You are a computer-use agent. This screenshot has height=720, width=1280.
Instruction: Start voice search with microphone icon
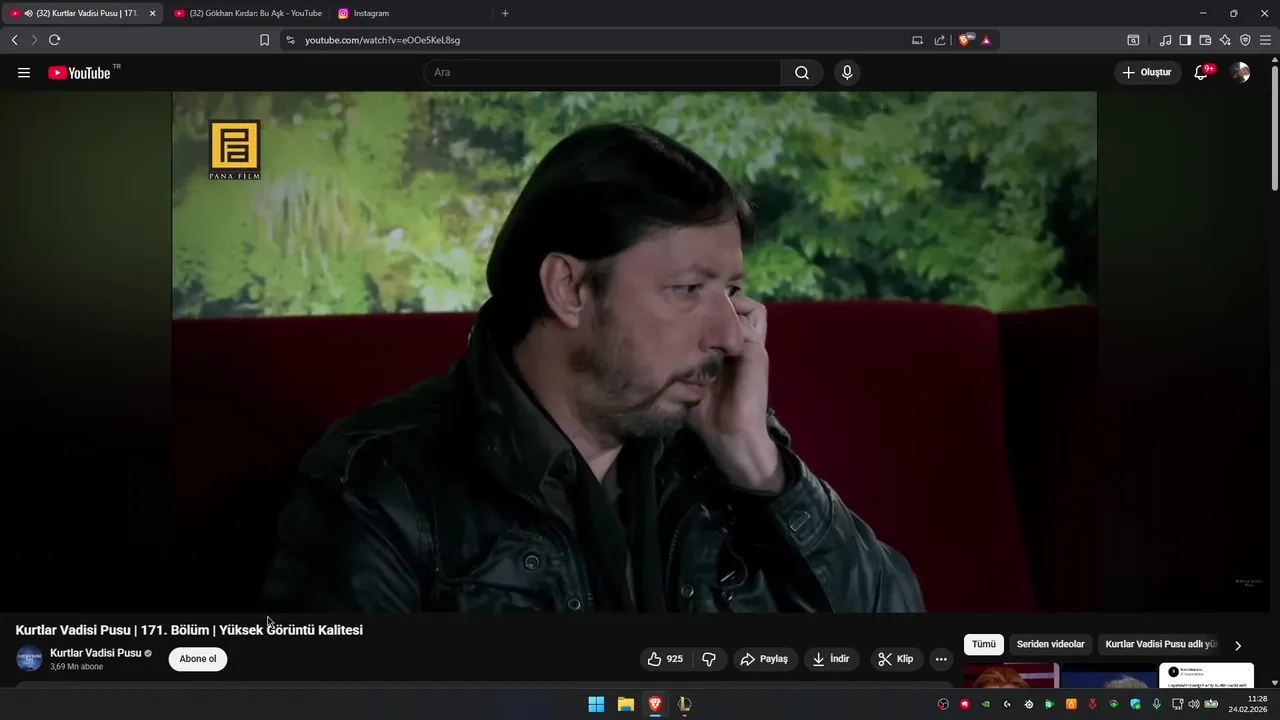(x=847, y=73)
